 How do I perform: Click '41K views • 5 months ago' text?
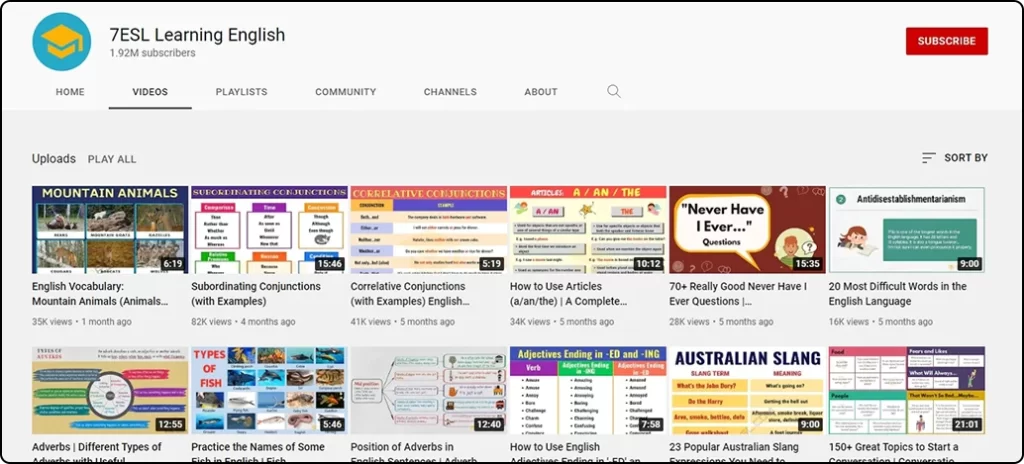(x=402, y=322)
